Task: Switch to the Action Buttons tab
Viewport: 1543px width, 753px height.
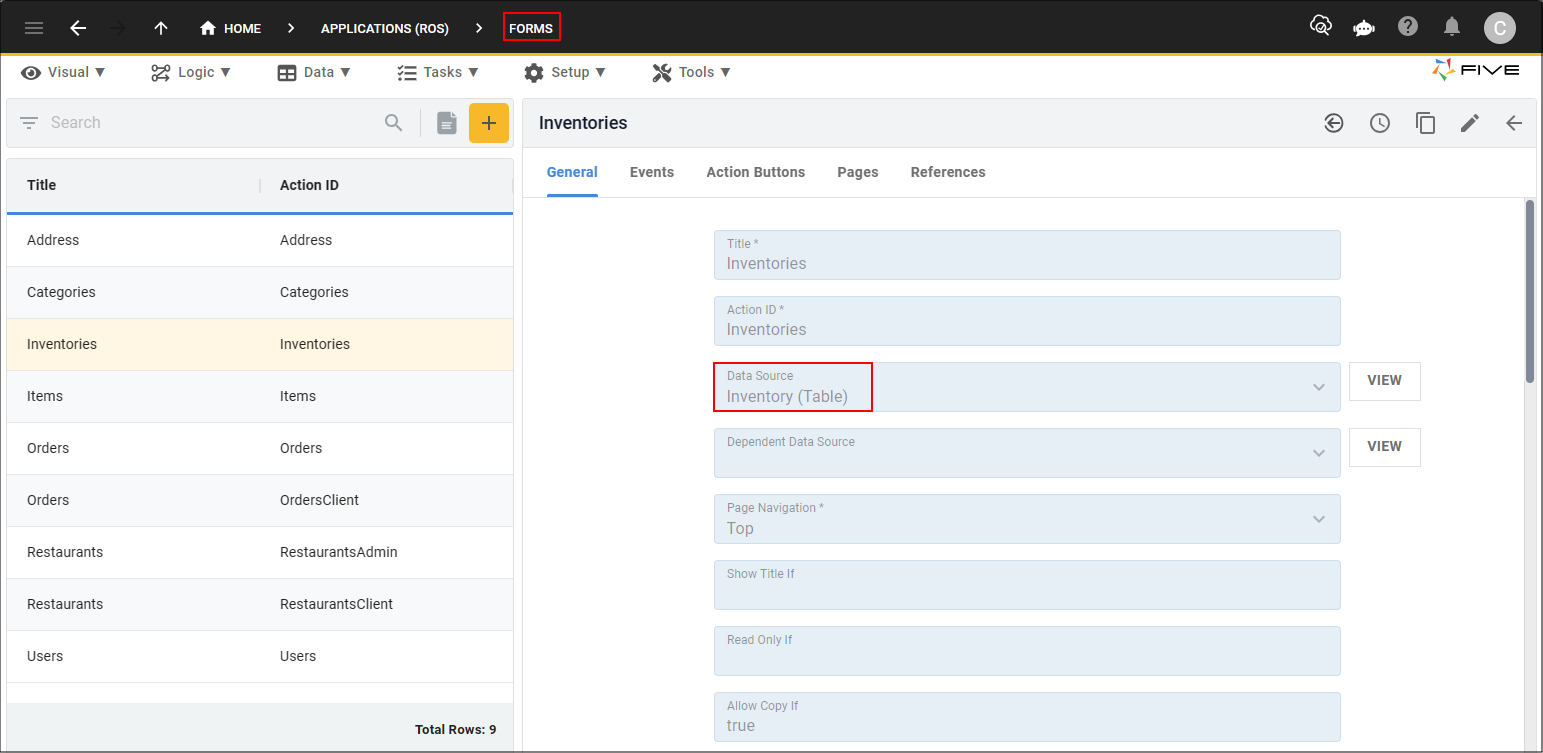Action: [x=756, y=172]
